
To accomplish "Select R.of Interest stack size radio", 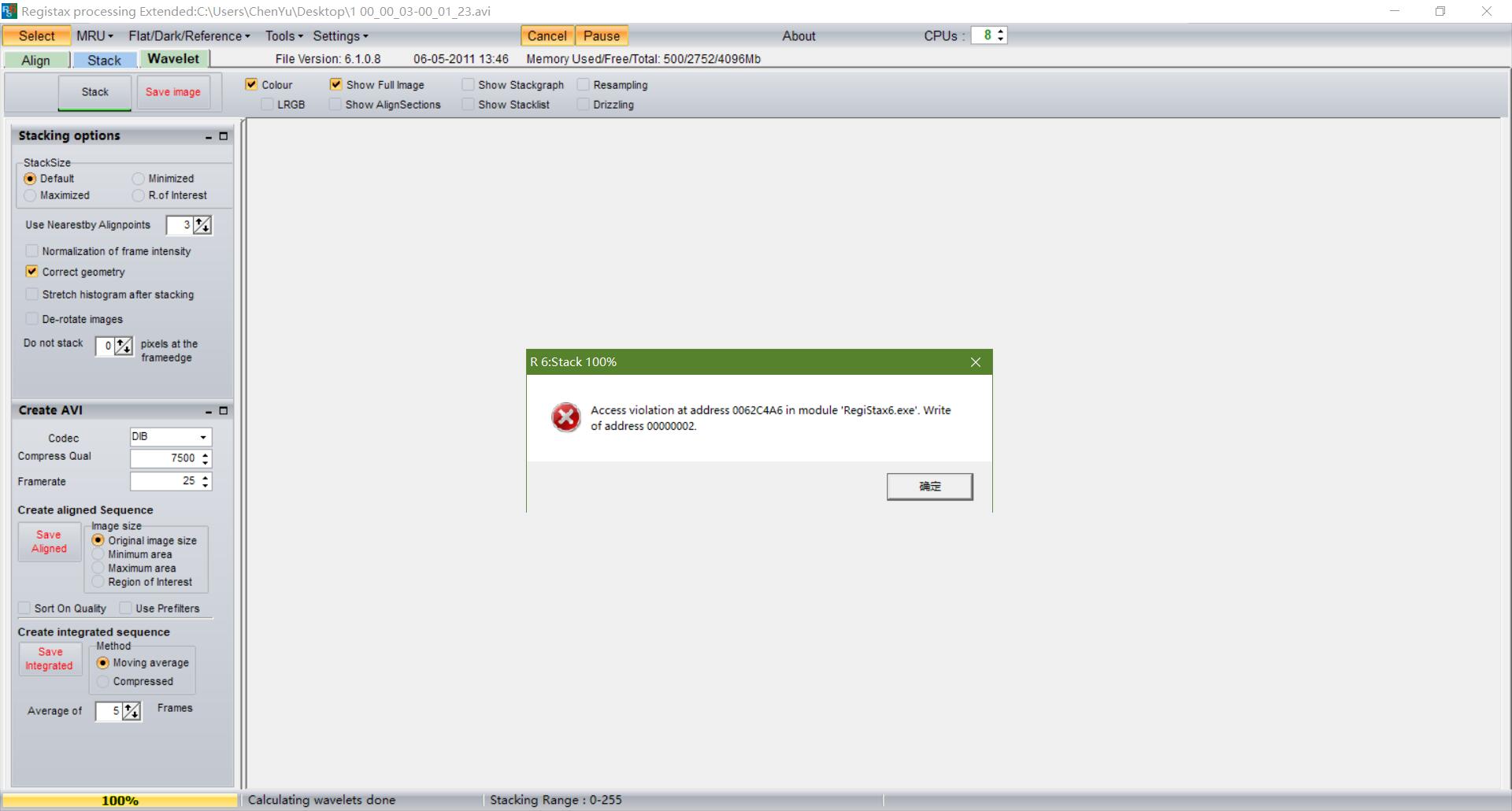I will pyautogui.click(x=138, y=195).
